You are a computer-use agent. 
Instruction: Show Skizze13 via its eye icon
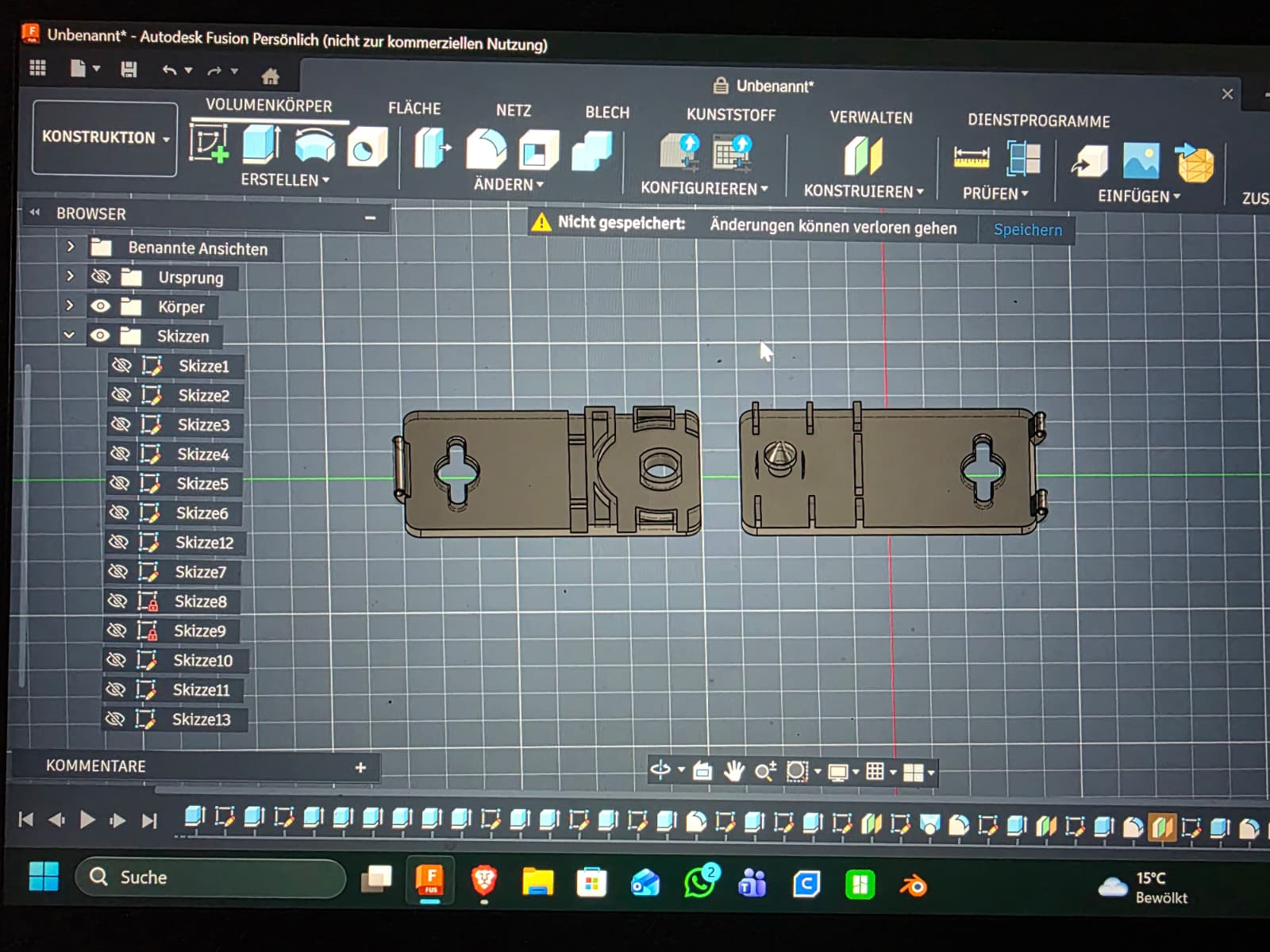click(115, 719)
